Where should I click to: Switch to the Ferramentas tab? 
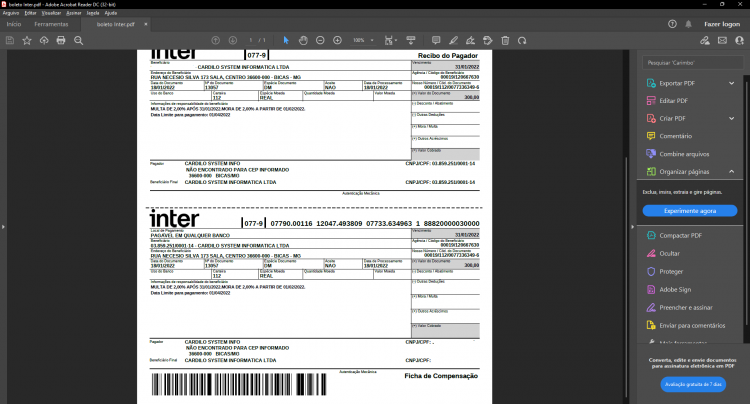click(x=51, y=24)
